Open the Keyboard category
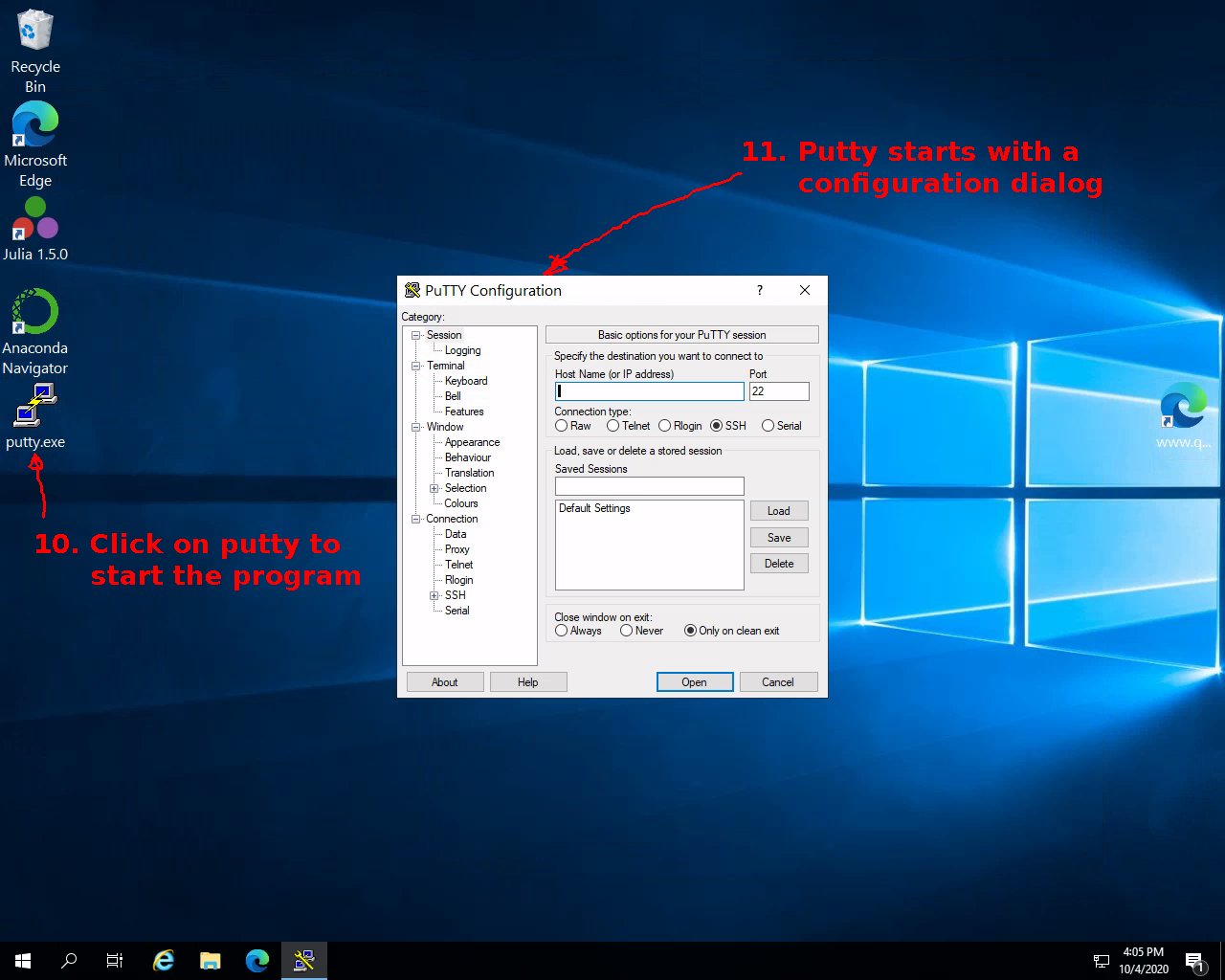 (x=466, y=381)
